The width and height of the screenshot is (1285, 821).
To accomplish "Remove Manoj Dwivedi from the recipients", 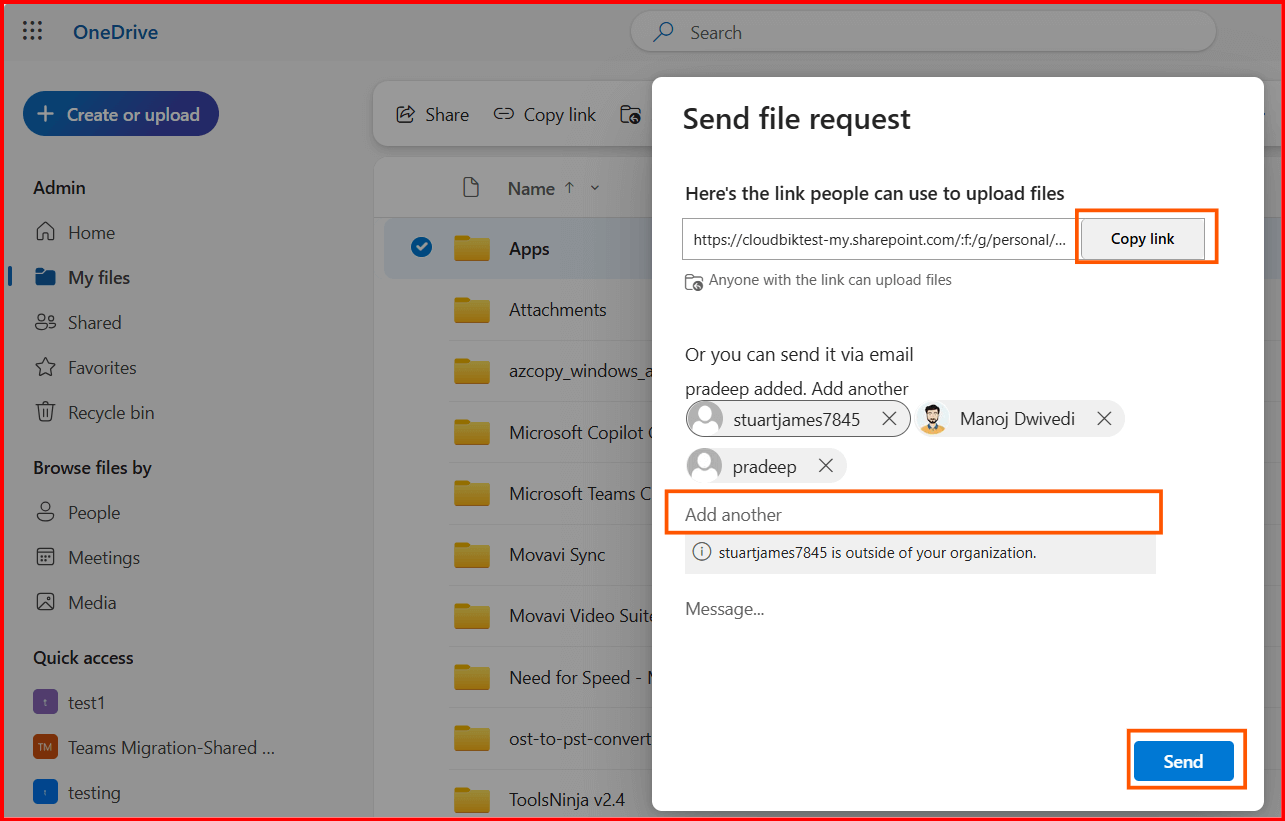I will pos(1104,419).
